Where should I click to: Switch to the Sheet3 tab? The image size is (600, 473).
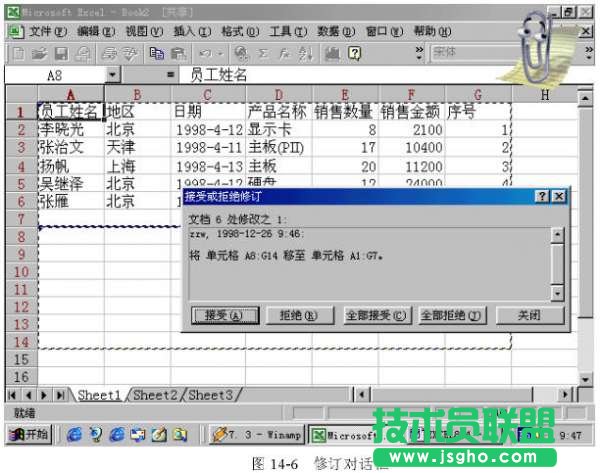click(x=210, y=395)
